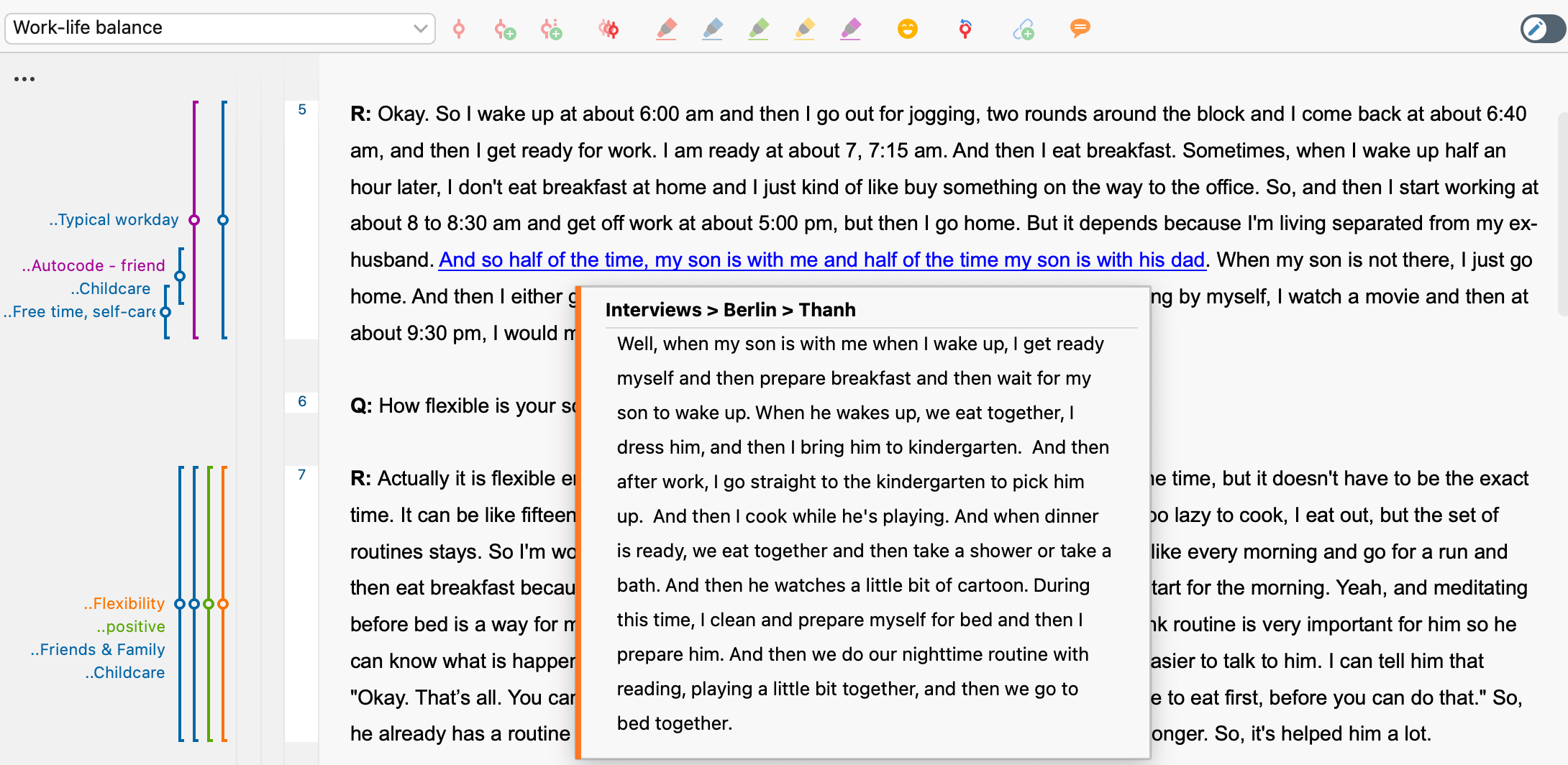Open three-dots options menu in coding column

(x=24, y=79)
